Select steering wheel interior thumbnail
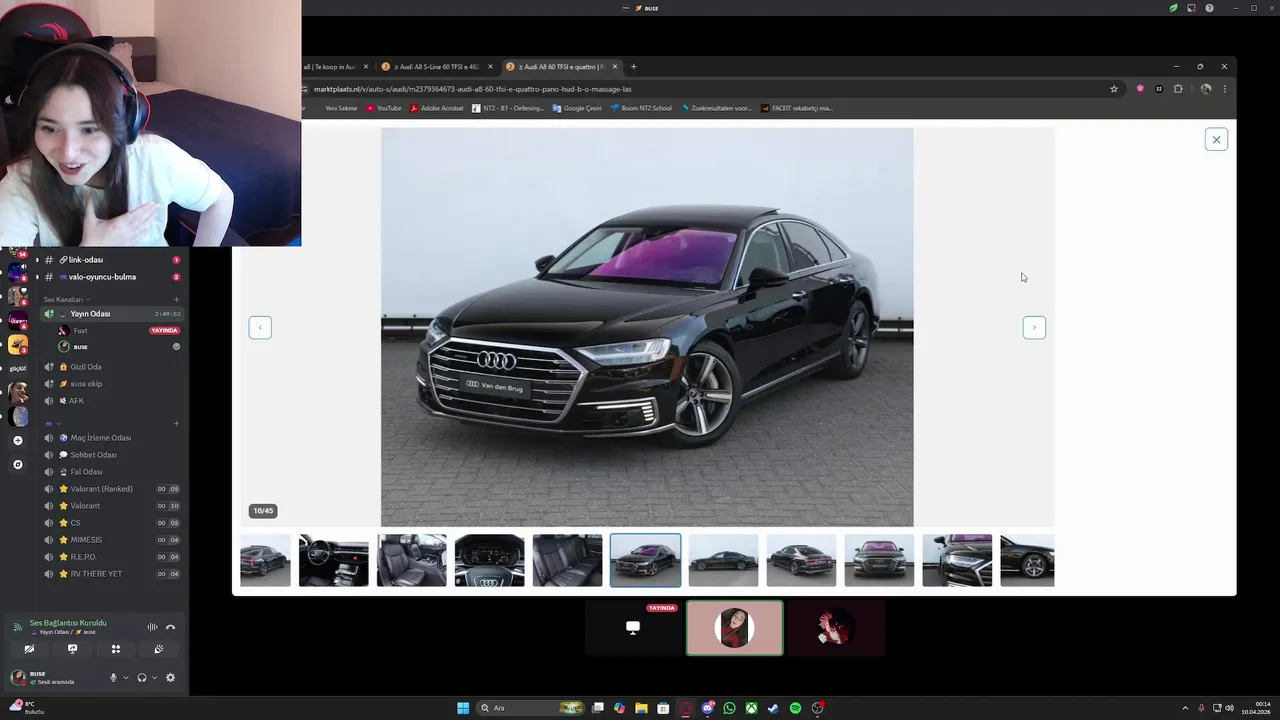The height and width of the screenshot is (720, 1280). click(333, 560)
